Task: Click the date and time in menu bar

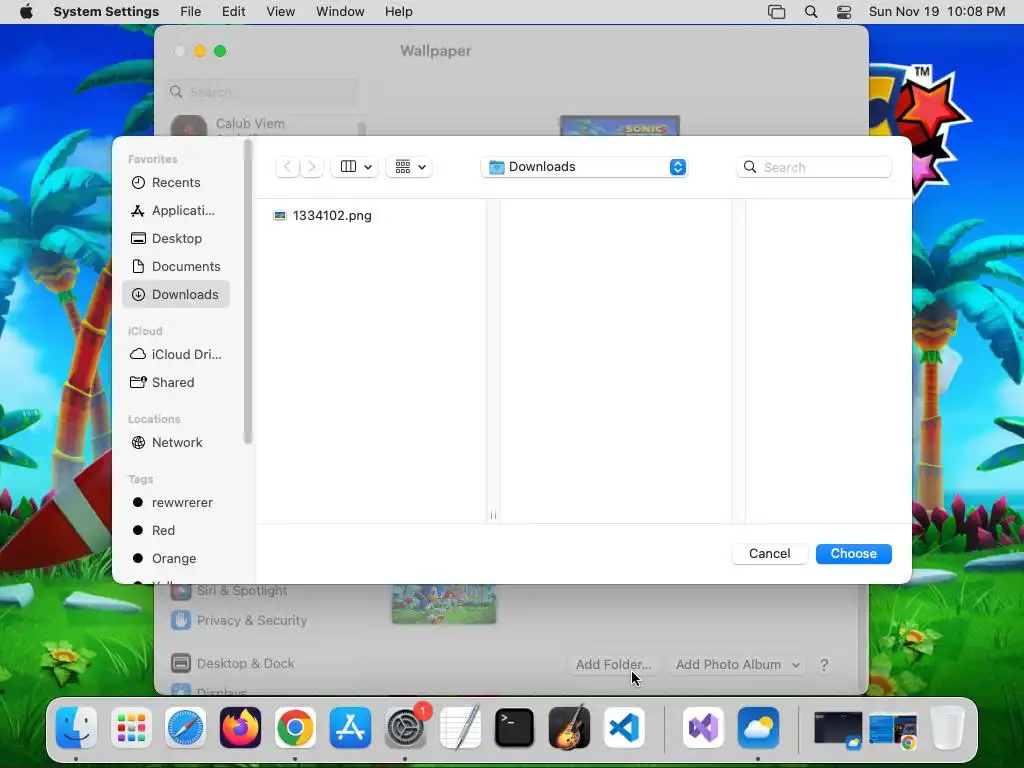Action: pos(936,12)
